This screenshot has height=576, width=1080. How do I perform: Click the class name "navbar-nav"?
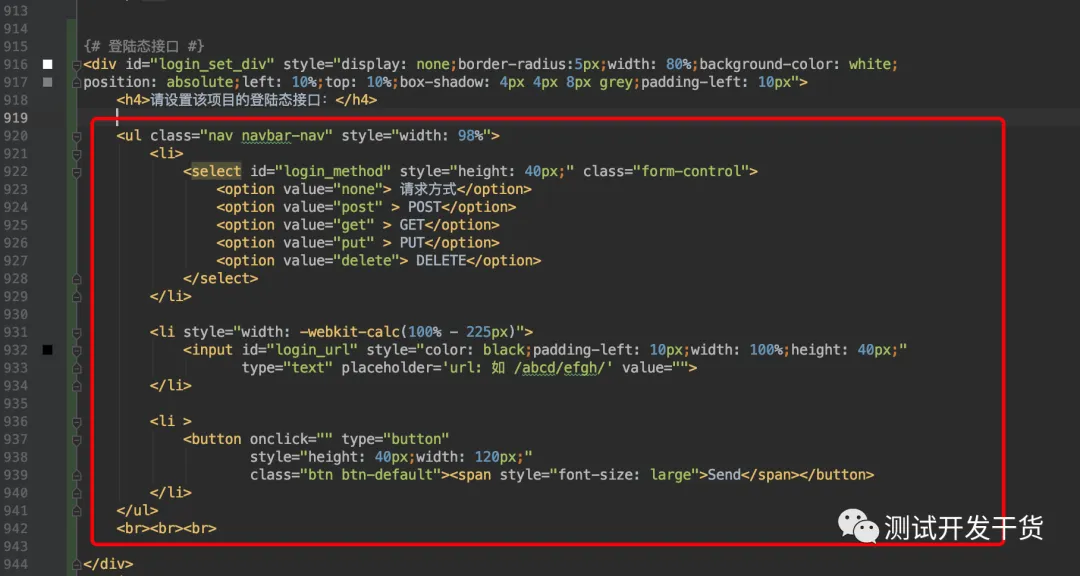(283, 136)
